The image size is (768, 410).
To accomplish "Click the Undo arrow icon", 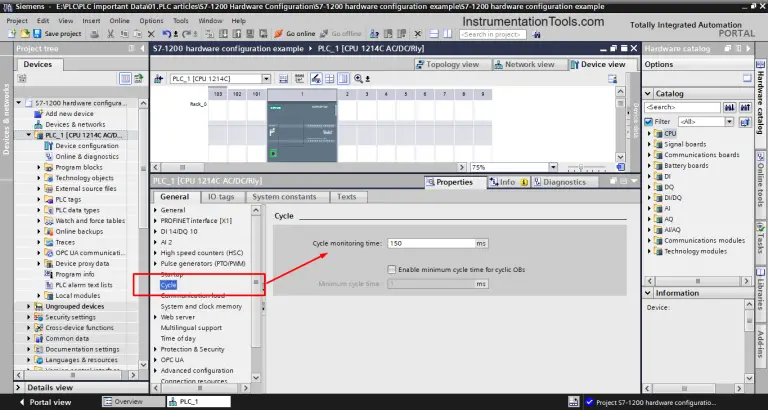I will pos(167,34).
